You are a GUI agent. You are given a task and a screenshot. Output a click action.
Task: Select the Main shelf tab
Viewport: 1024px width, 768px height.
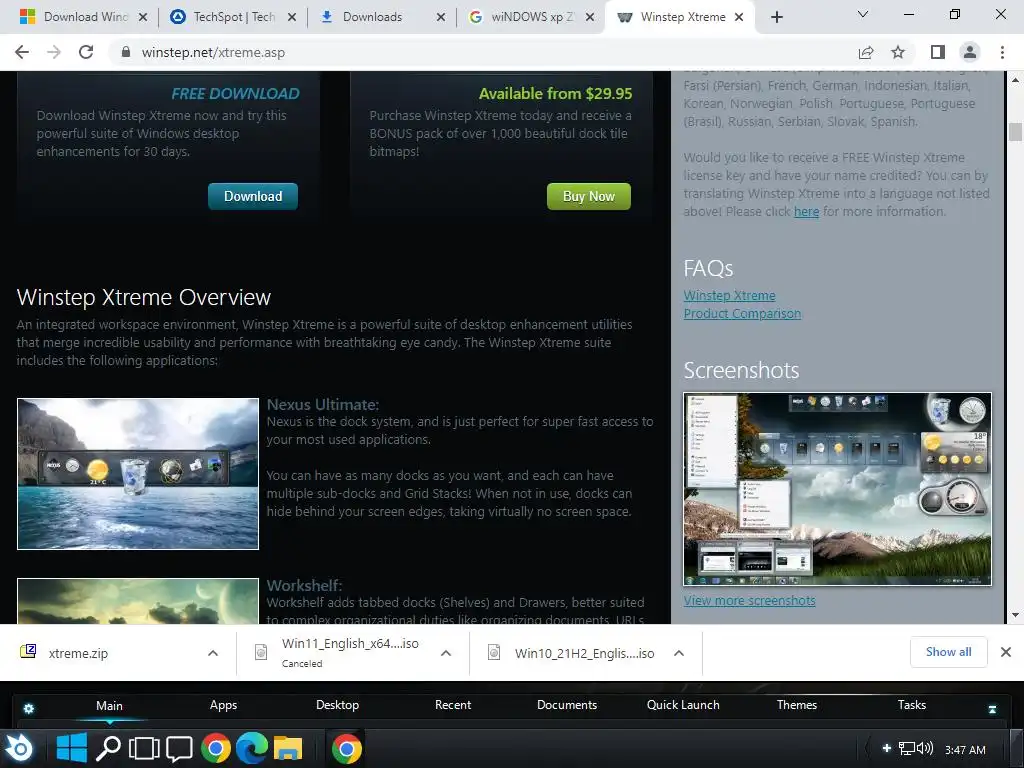(x=109, y=705)
